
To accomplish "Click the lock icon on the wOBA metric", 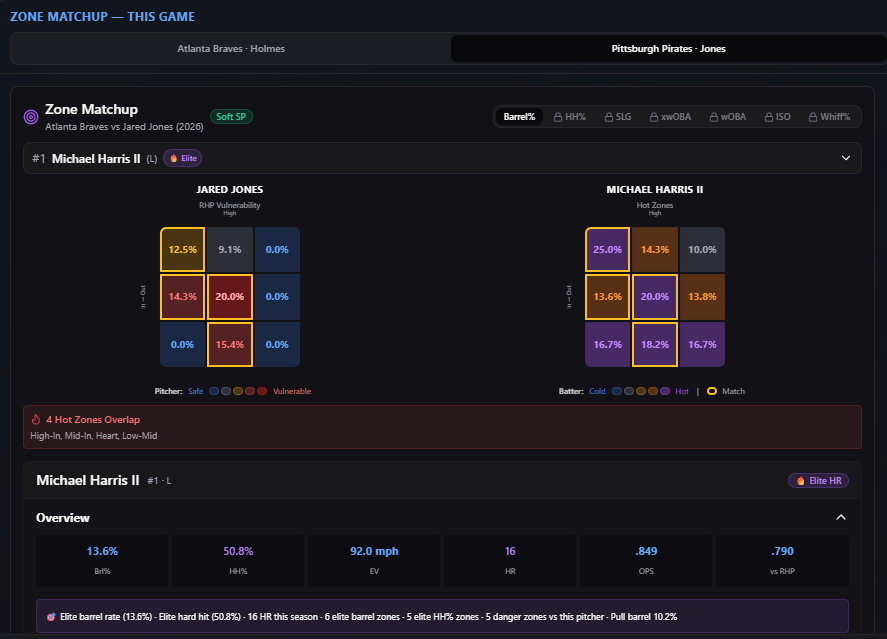I will point(714,117).
